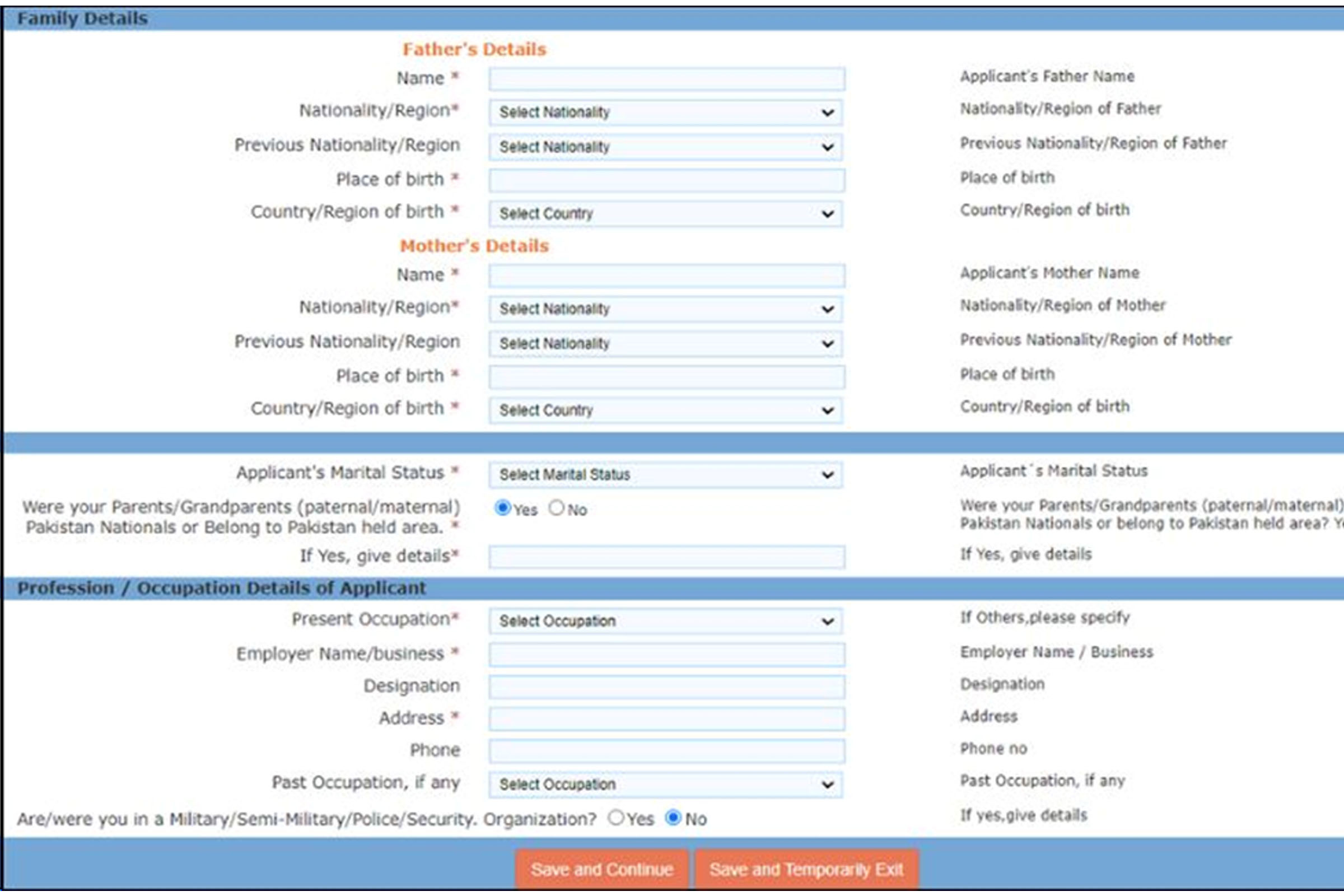1344x896 pixels.
Task: Select No for Military/Police organization question
Action: pos(674,818)
